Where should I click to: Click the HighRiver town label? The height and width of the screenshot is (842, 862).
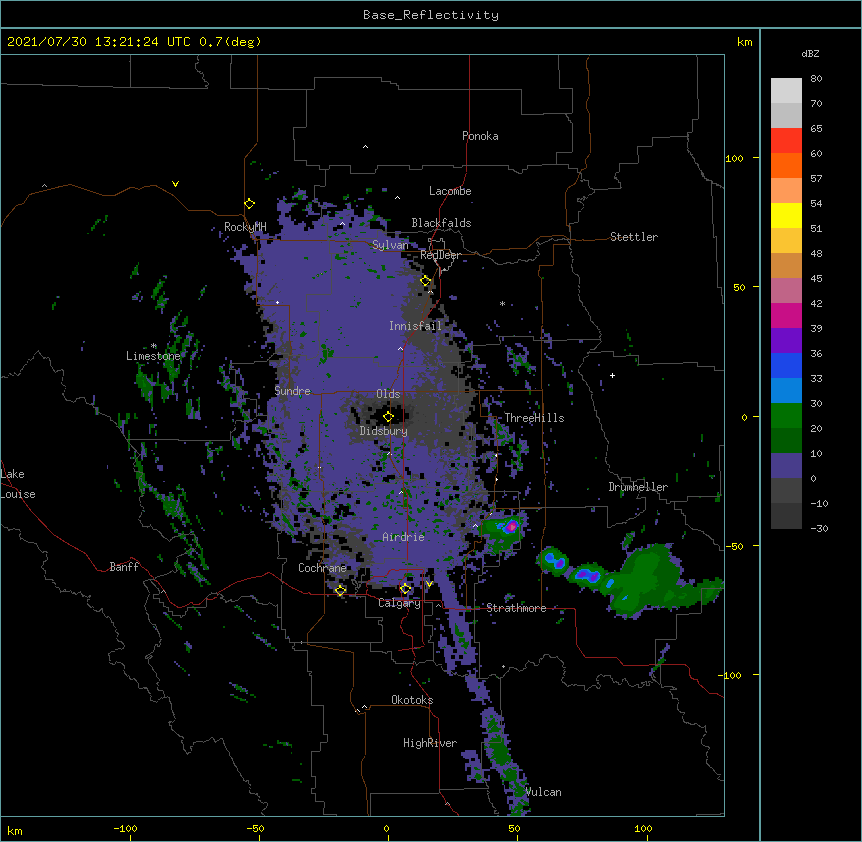430,743
